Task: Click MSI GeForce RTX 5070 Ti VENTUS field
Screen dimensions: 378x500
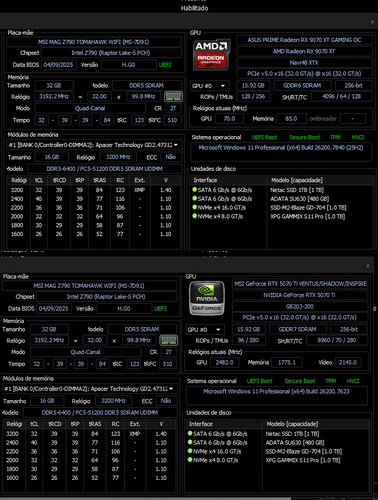Action: tap(300, 284)
